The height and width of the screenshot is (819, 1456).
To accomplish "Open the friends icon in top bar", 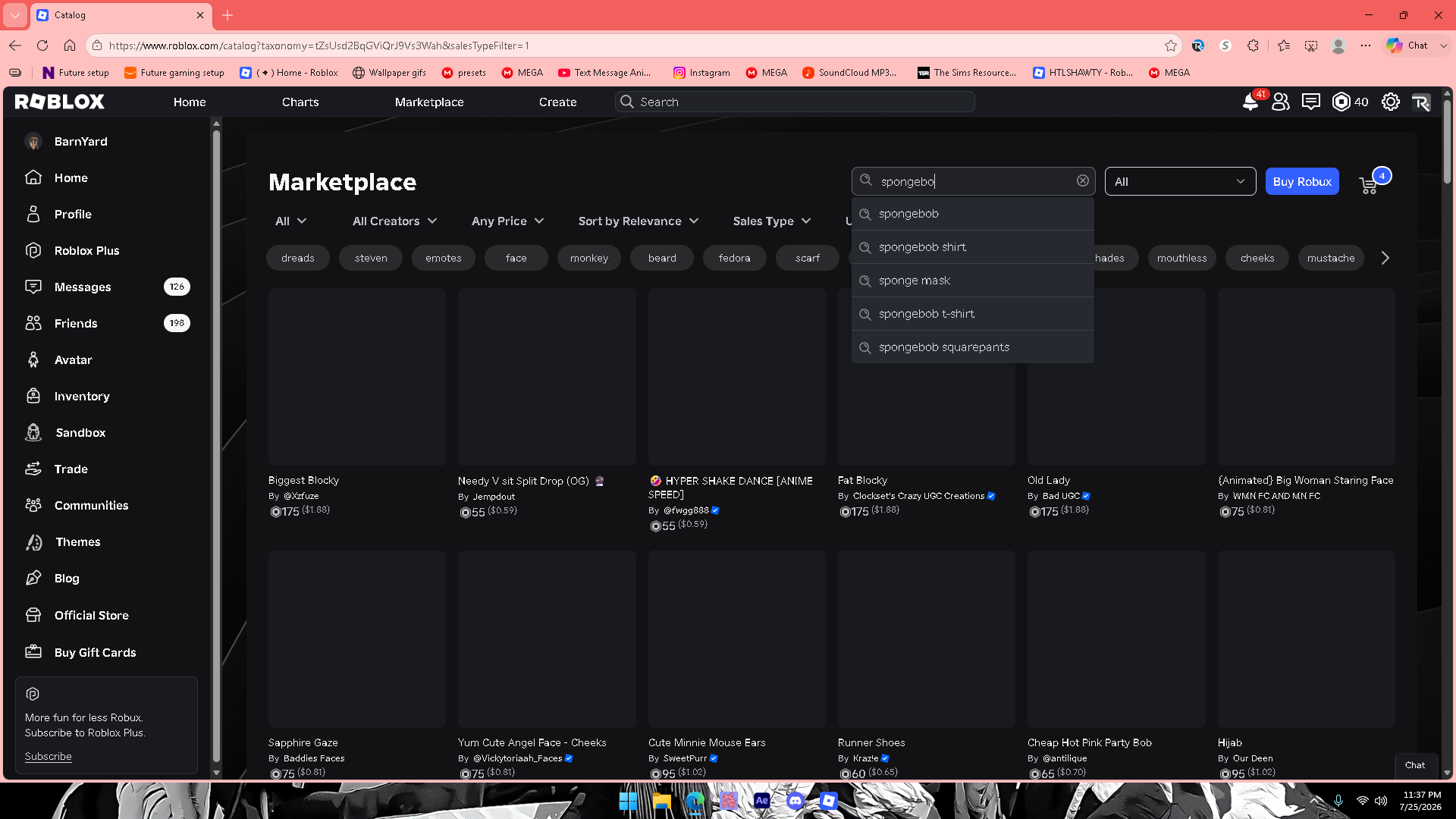I will click(x=1281, y=102).
